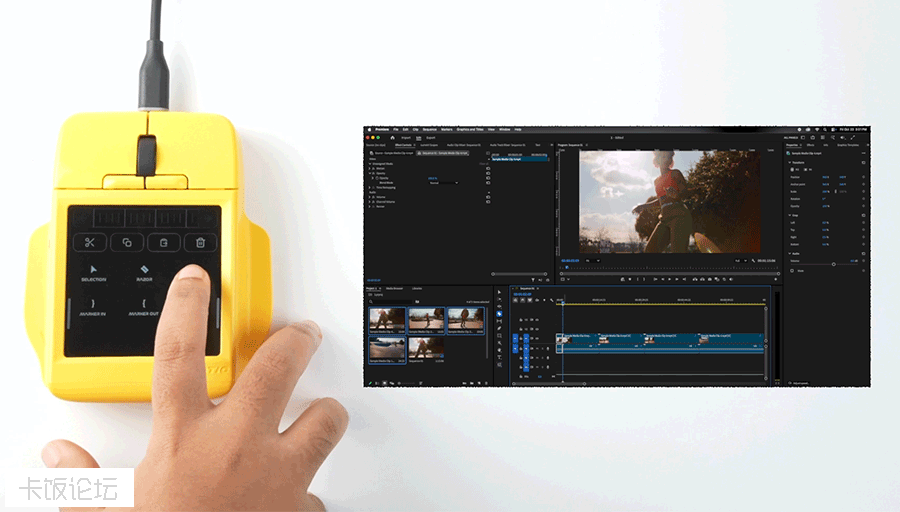The width and height of the screenshot is (900, 512).
Task: Choose the Track Select Forward tool
Action: tap(499, 299)
